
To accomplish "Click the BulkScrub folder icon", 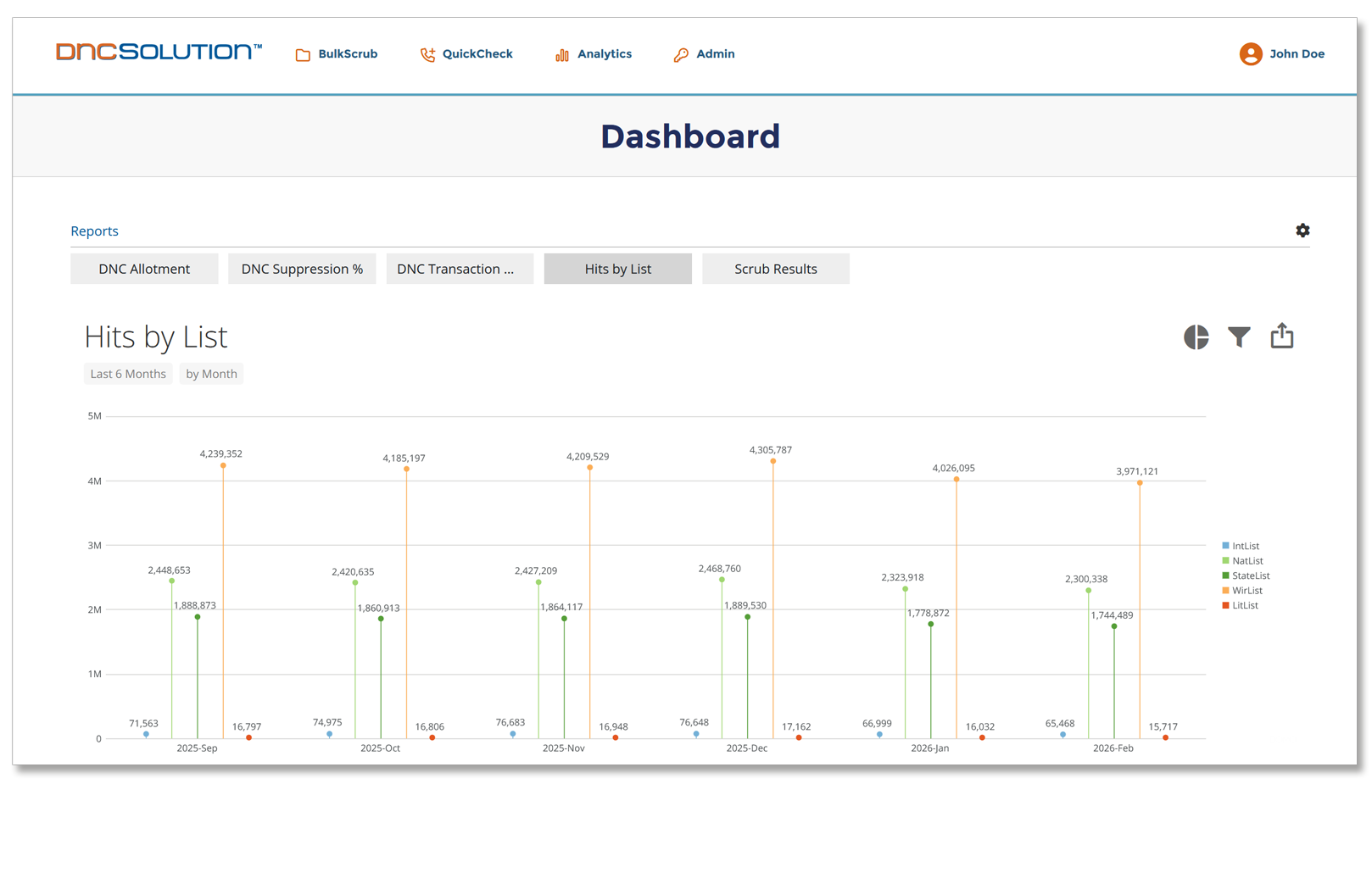I will (303, 55).
